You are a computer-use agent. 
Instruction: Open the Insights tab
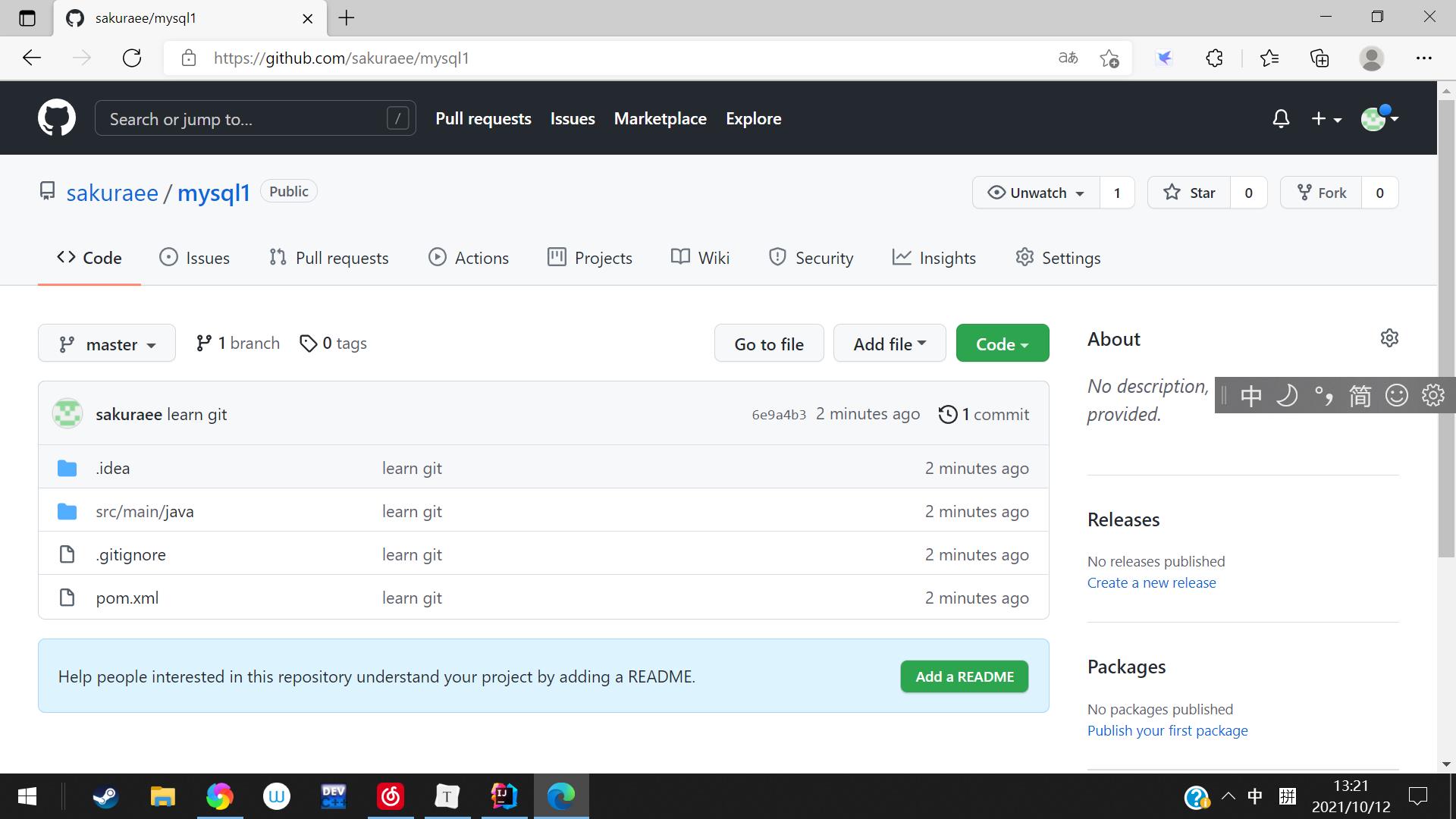[x=934, y=258]
